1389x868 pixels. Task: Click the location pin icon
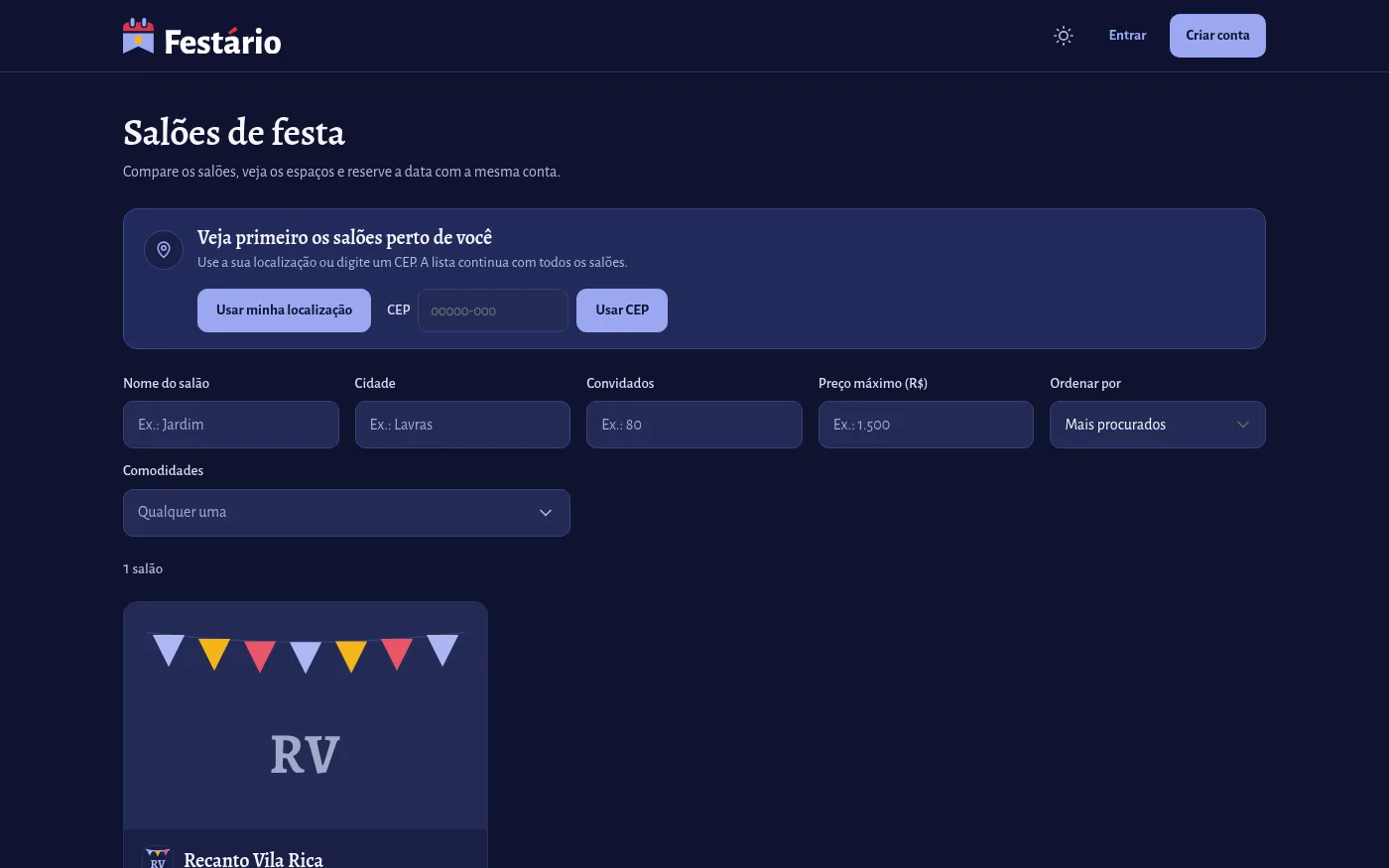(x=164, y=250)
